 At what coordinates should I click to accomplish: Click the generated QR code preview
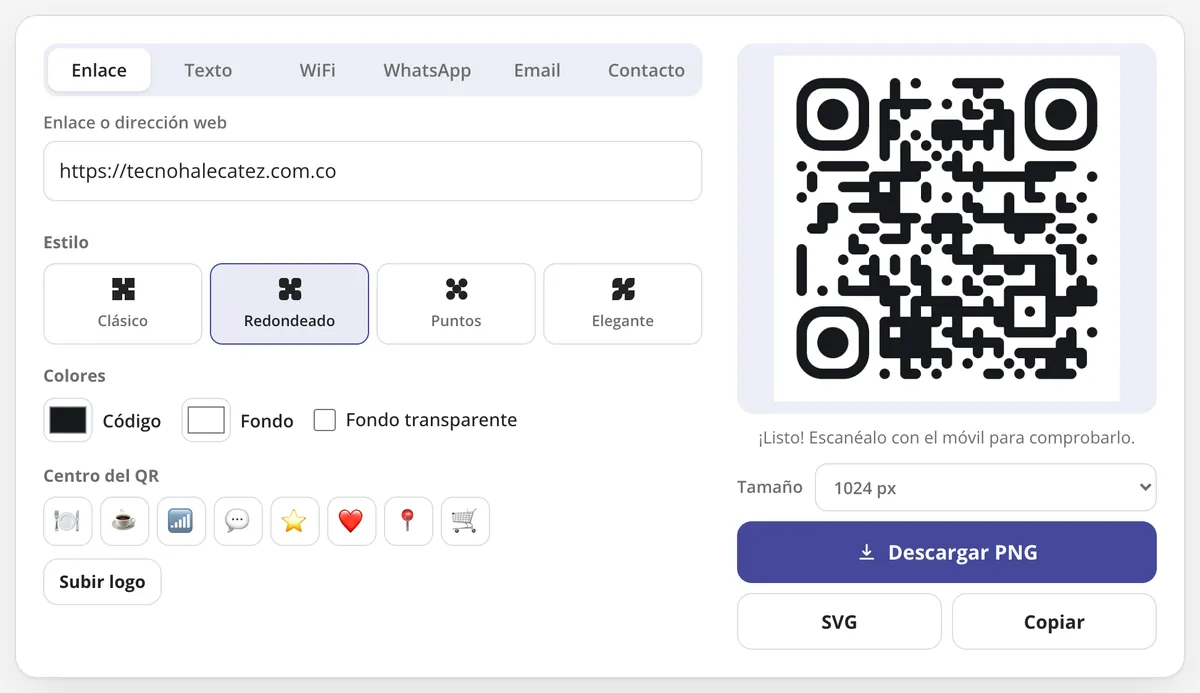pos(947,229)
